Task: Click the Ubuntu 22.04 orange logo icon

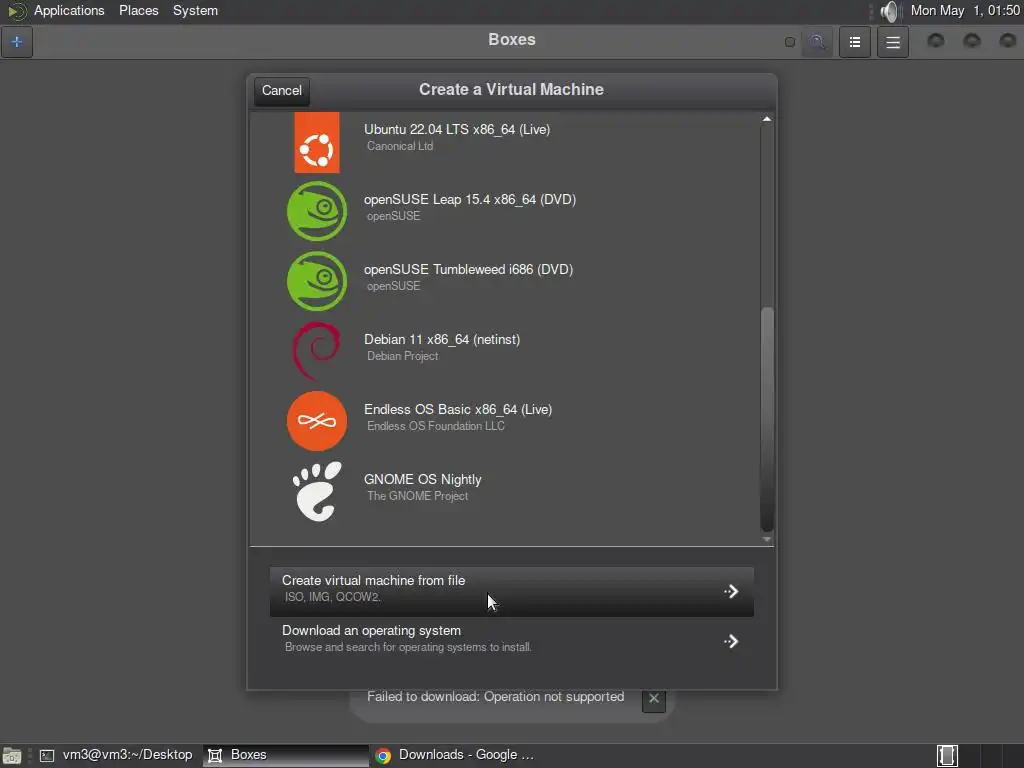Action: (317, 142)
